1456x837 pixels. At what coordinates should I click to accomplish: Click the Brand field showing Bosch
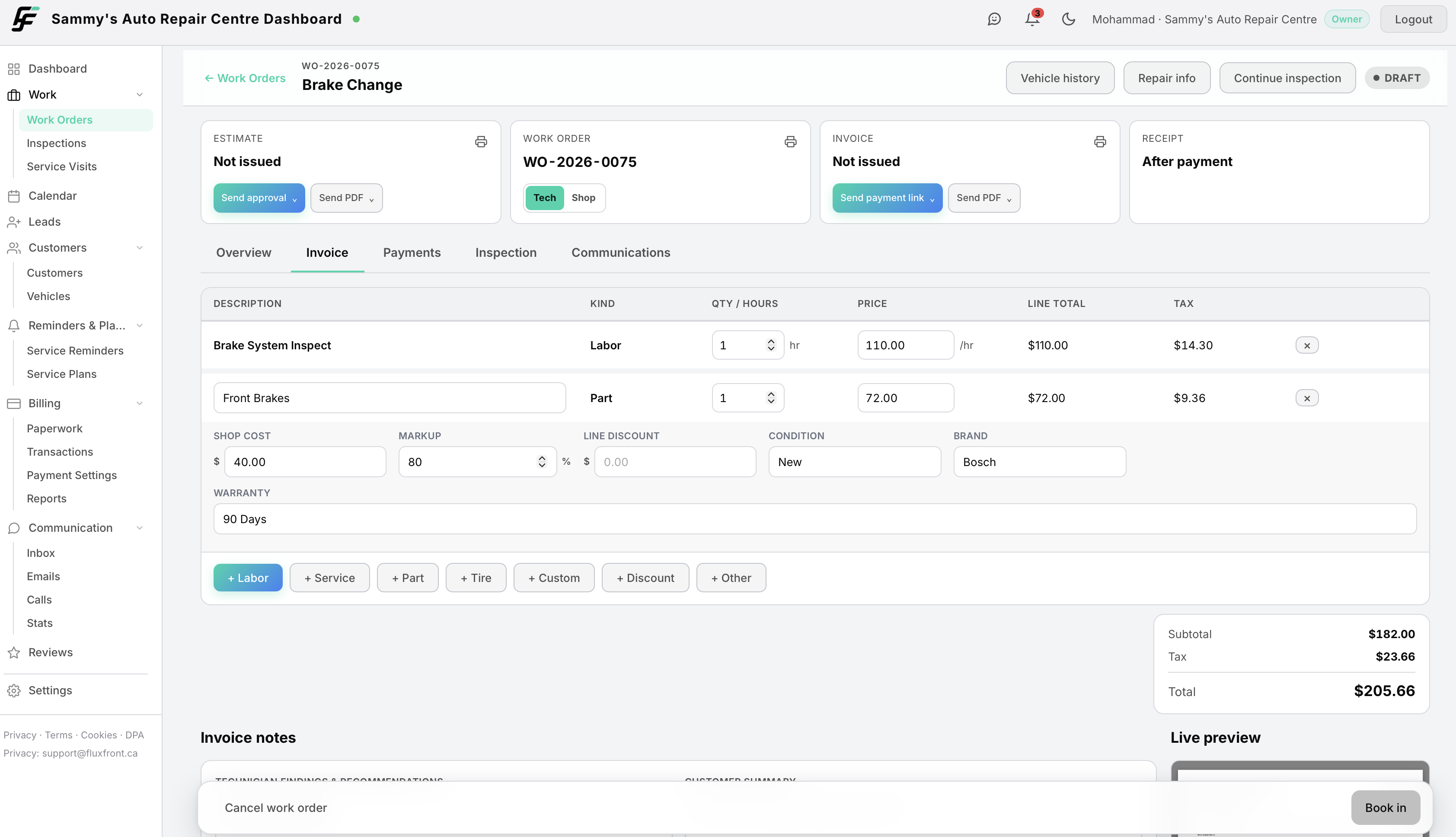pyautogui.click(x=1040, y=462)
